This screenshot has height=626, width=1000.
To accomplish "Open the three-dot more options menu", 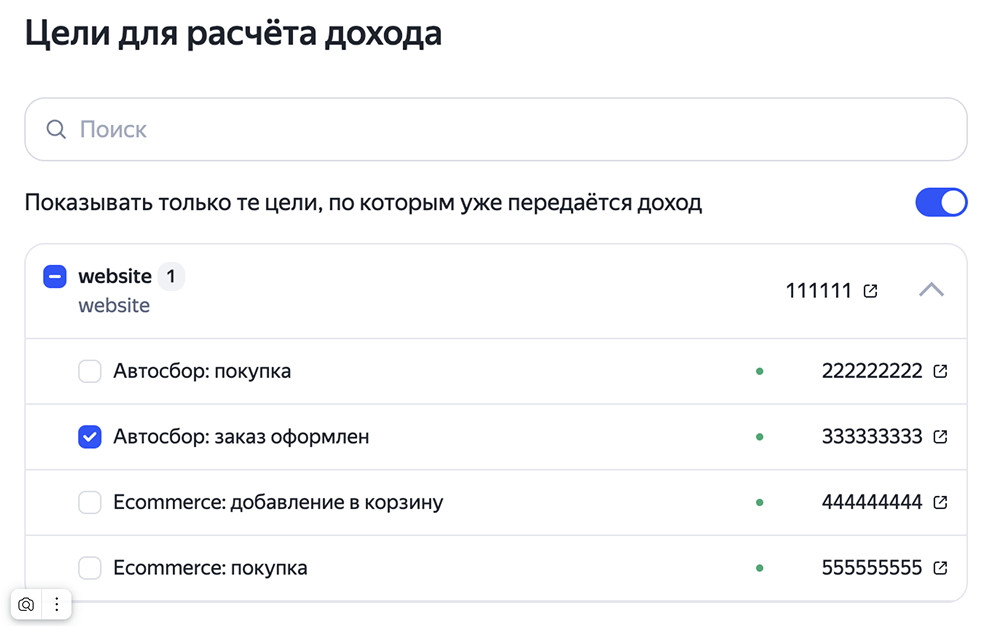I will (x=57, y=604).
